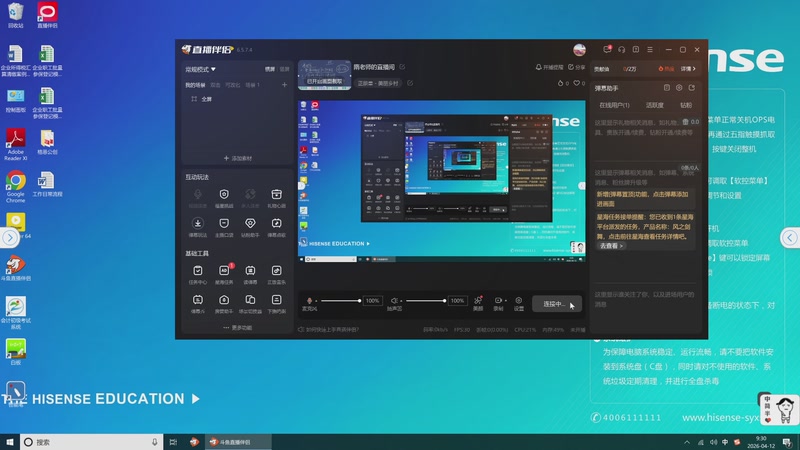Click the microphone 100% volume field
800x450 pixels.
(x=372, y=301)
